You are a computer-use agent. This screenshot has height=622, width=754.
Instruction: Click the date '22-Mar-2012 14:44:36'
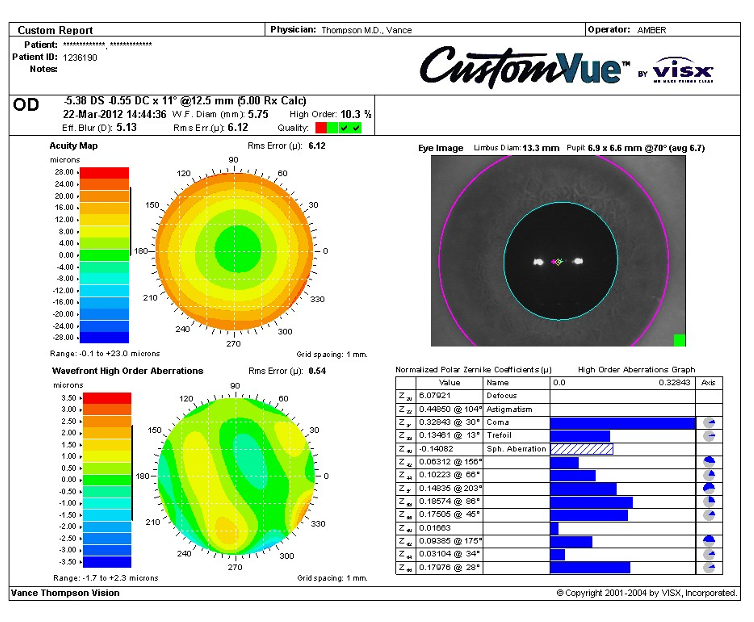coord(114,114)
